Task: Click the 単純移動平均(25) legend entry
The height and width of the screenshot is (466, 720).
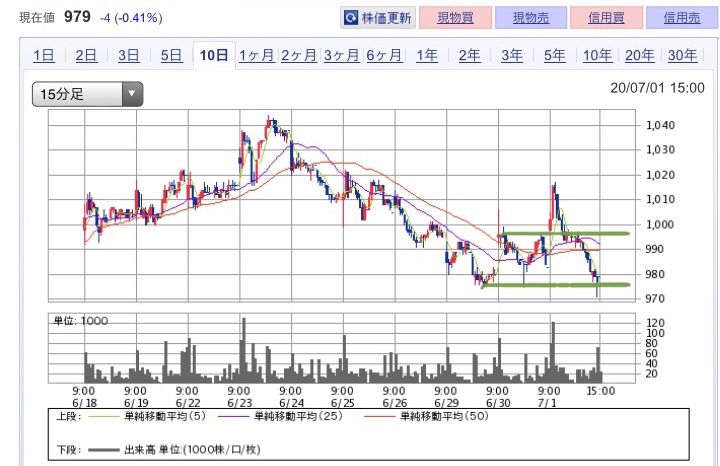Action: click(281, 416)
